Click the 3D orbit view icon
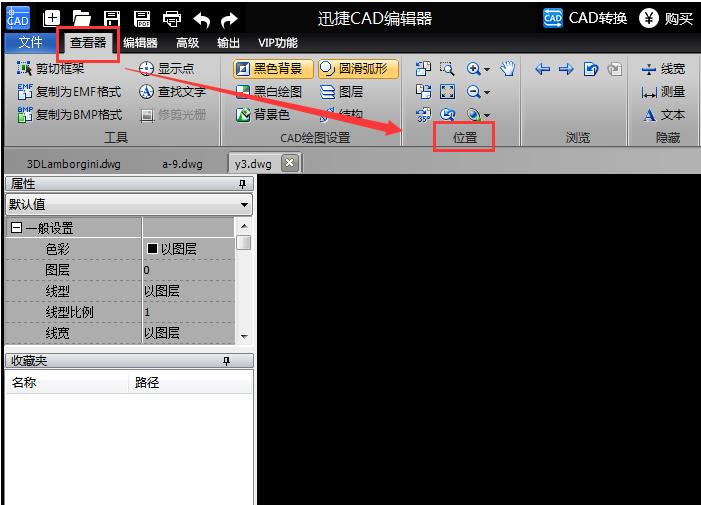Screen dimensions: 701x505 coord(473,115)
